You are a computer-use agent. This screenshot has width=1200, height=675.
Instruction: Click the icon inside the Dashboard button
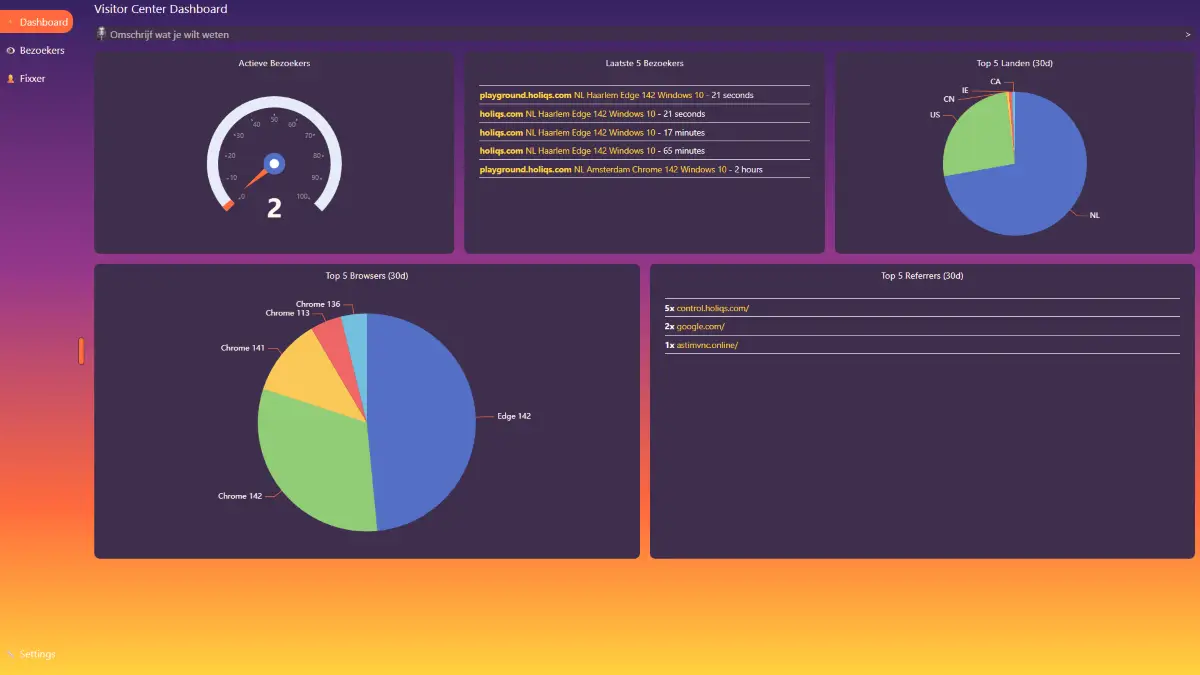pyautogui.click(x=10, y=21)
